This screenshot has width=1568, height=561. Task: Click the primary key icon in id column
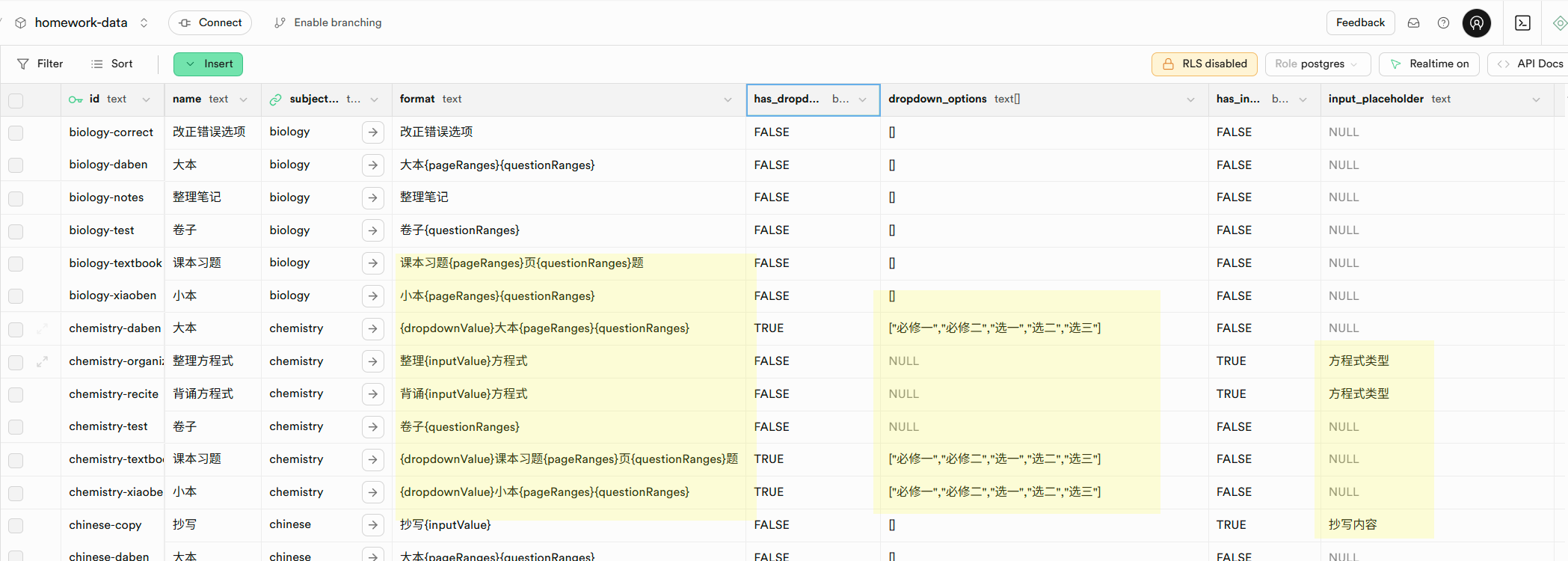point(76,99)
